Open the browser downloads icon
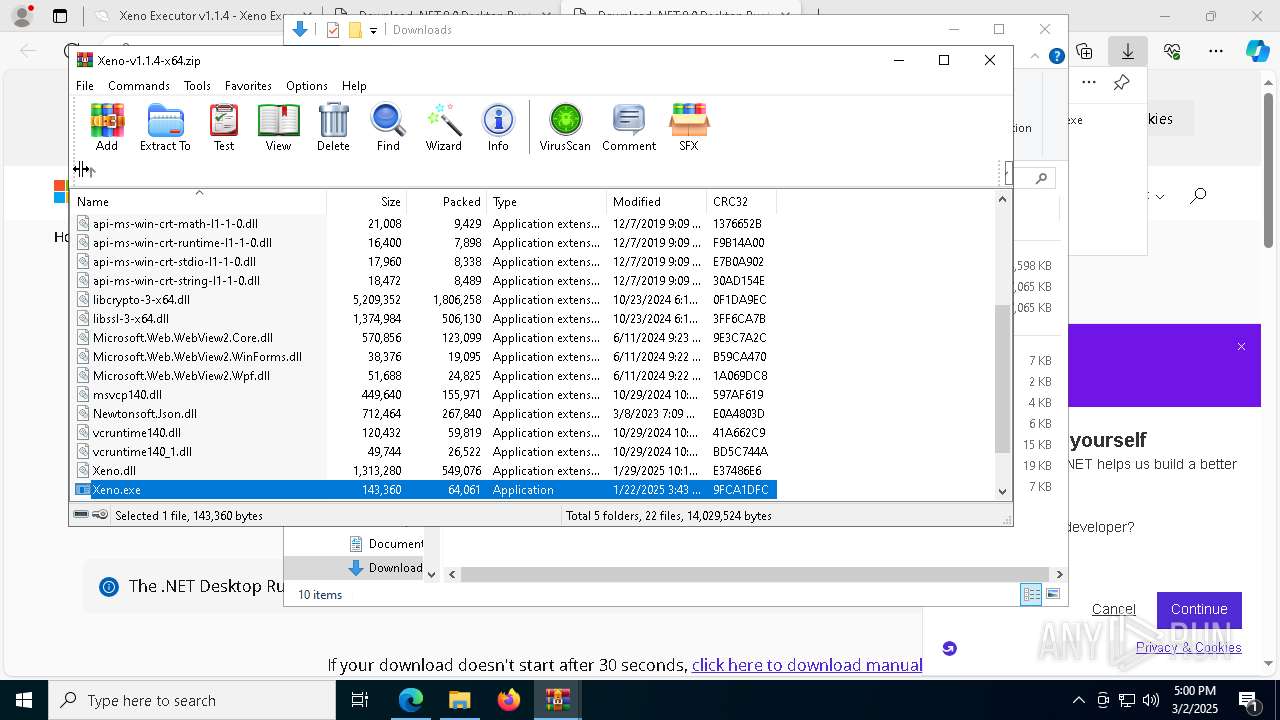Screen dimensions: 1280x720 1127,51
